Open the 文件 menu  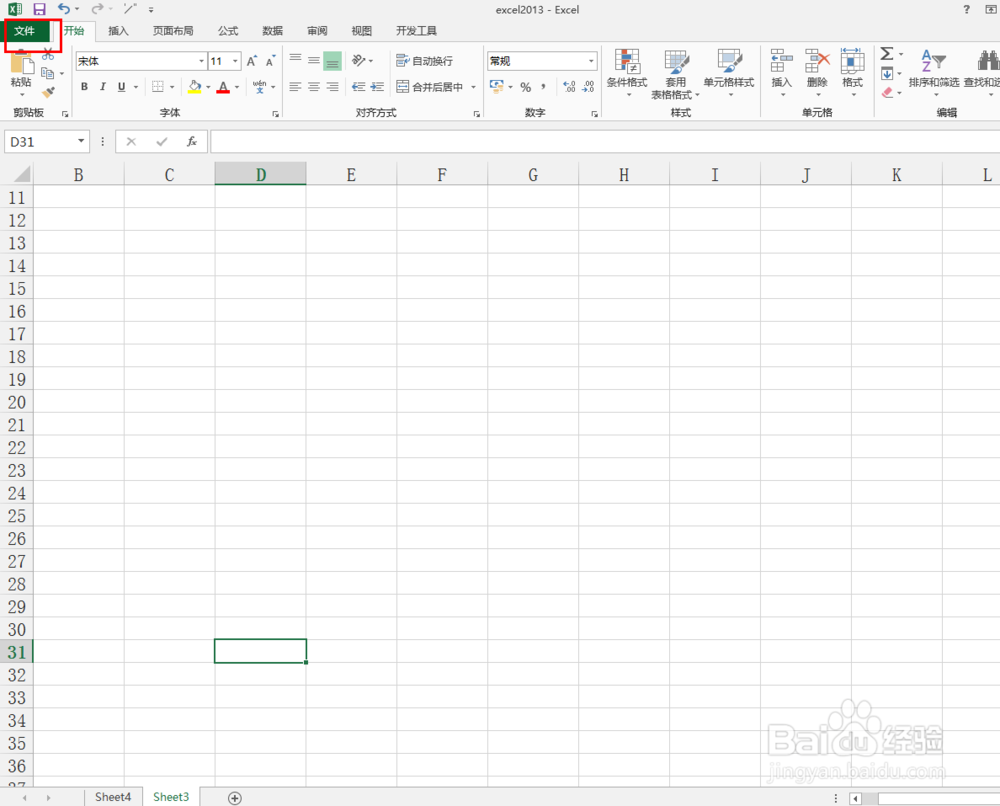tap(28, 30)
